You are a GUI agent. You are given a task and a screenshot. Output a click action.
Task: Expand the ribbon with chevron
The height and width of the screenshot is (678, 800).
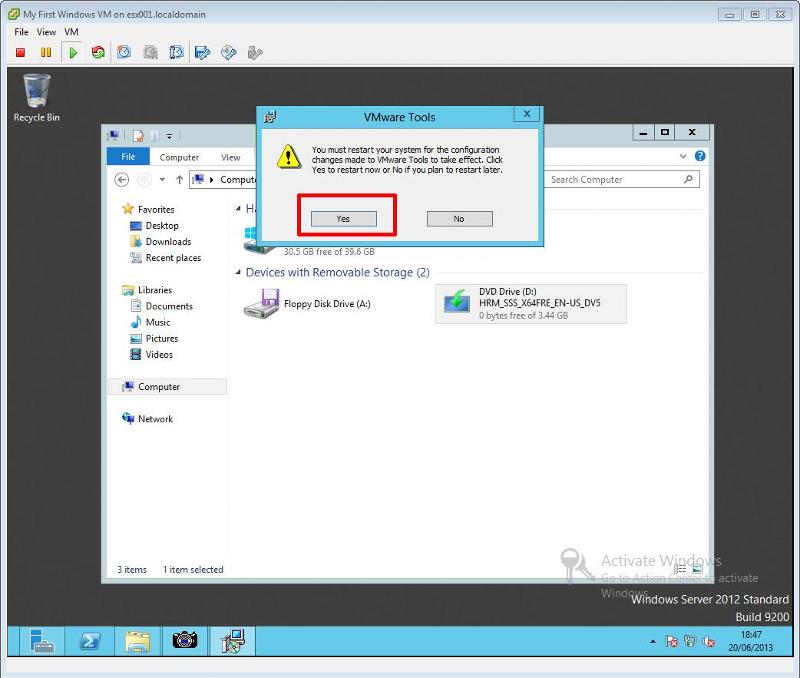coord(683,156)
